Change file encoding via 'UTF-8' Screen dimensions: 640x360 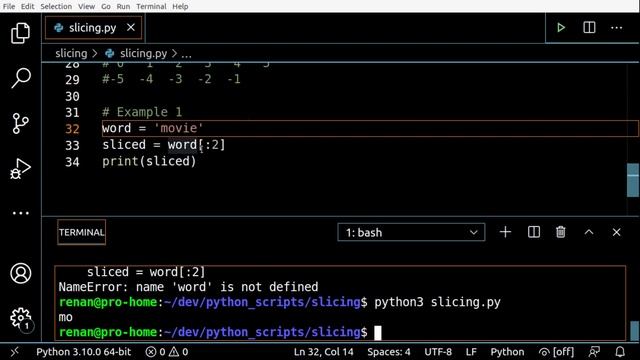pyautogui.click(x=438, y=352)
